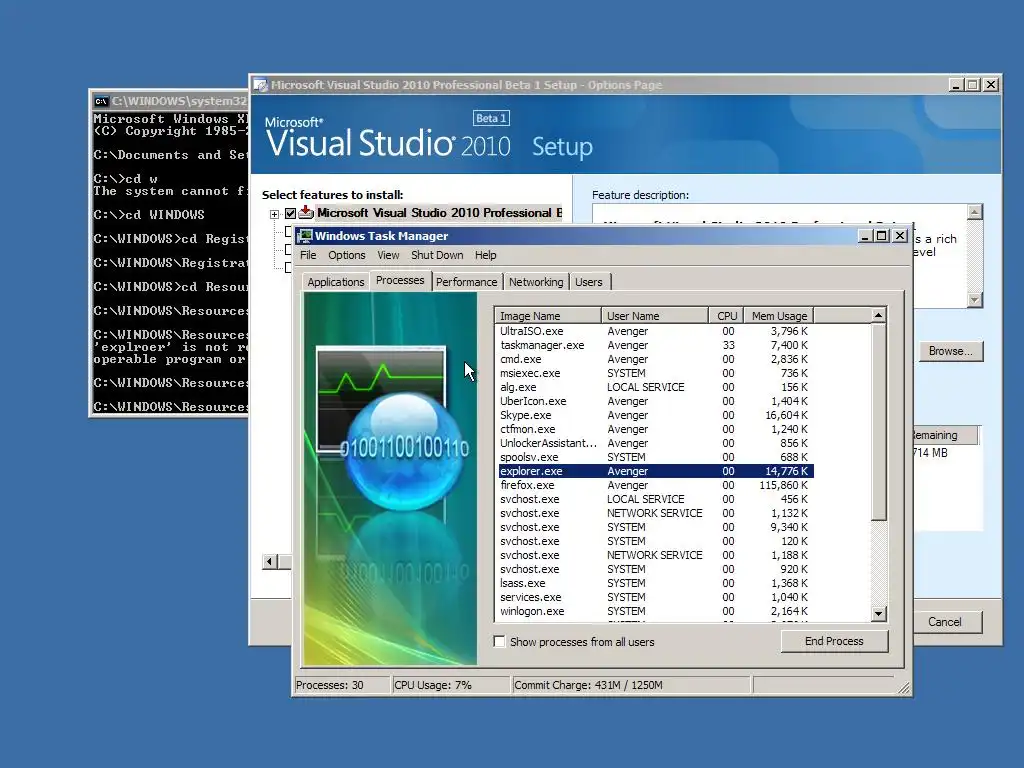Select the msiexec.exe process
The image size is (1024, 768).
click(655, 373)
